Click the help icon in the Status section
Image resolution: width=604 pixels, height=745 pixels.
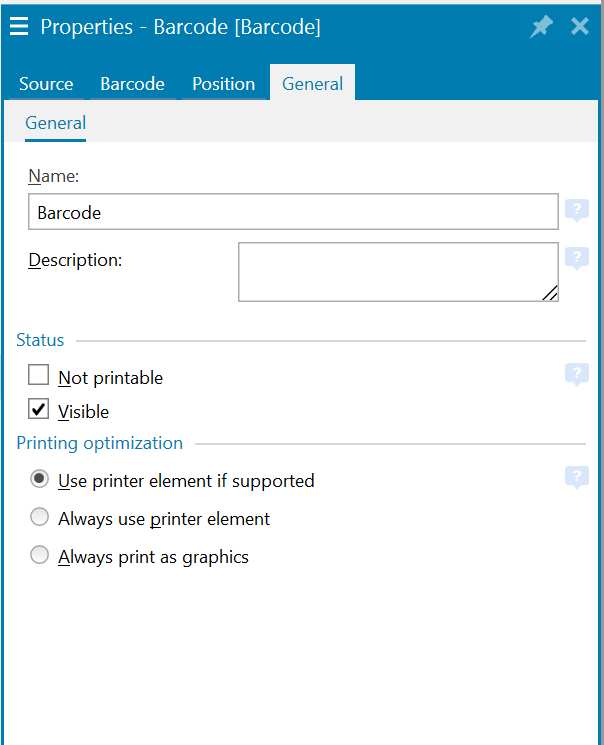coord(576,375)
